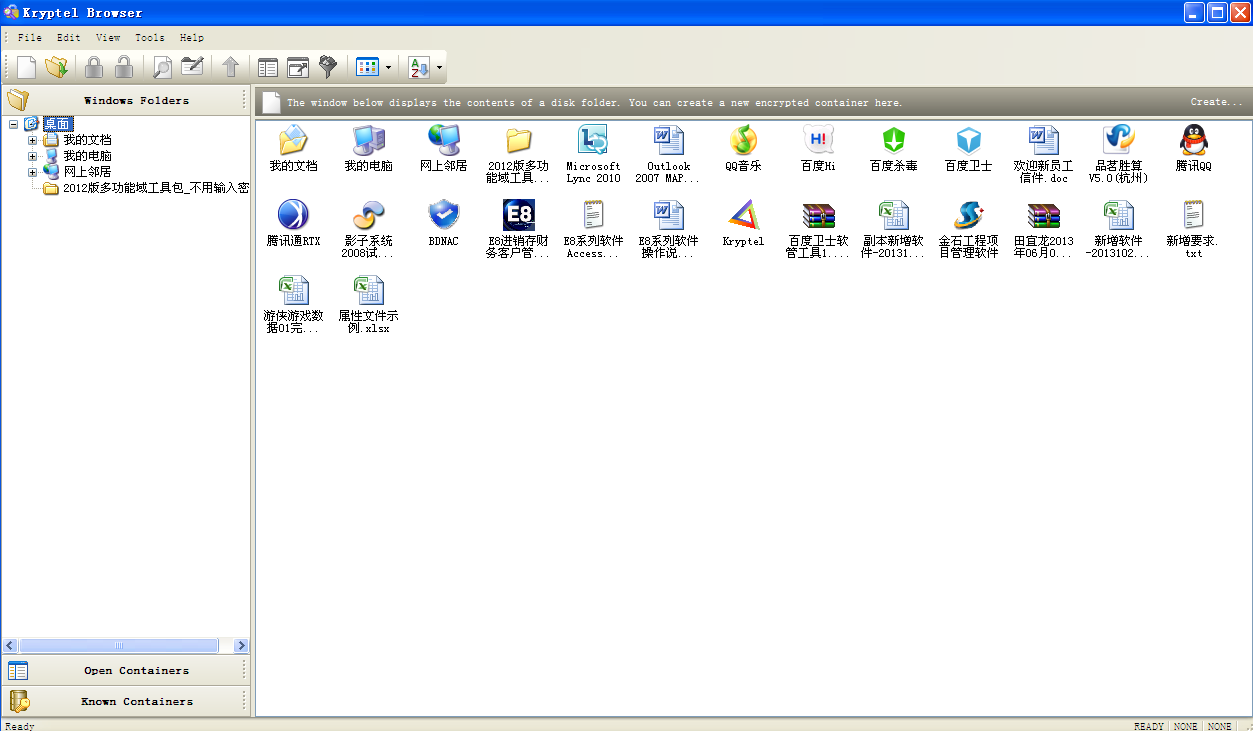Open the File menu
This screenshot has height=731, width=1253.
coord(30,38)
